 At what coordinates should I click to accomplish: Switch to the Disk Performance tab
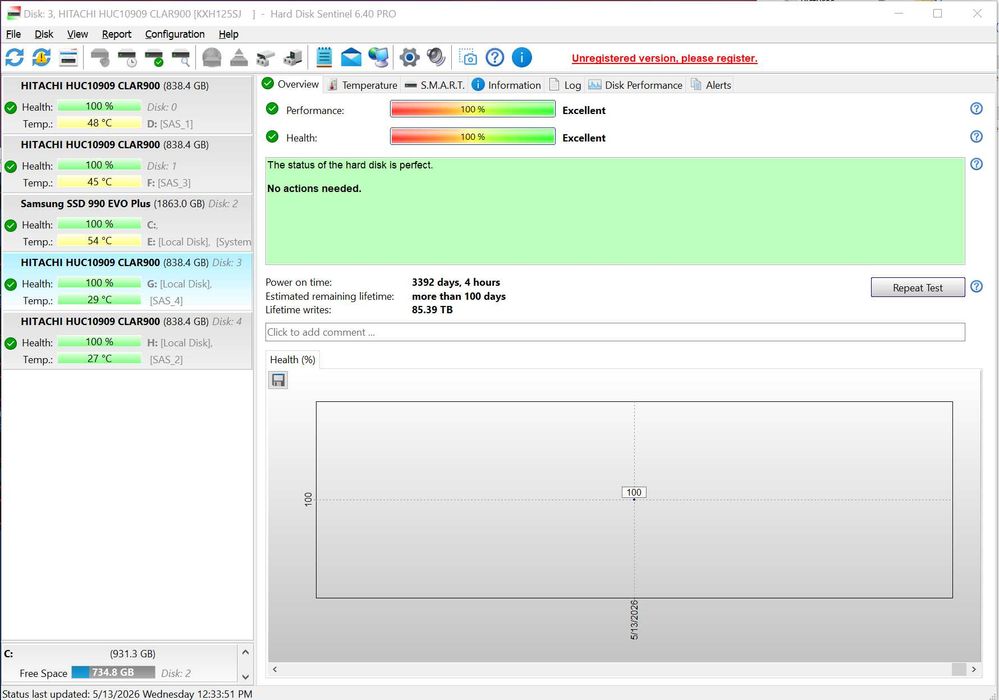(x=635, y=85)
